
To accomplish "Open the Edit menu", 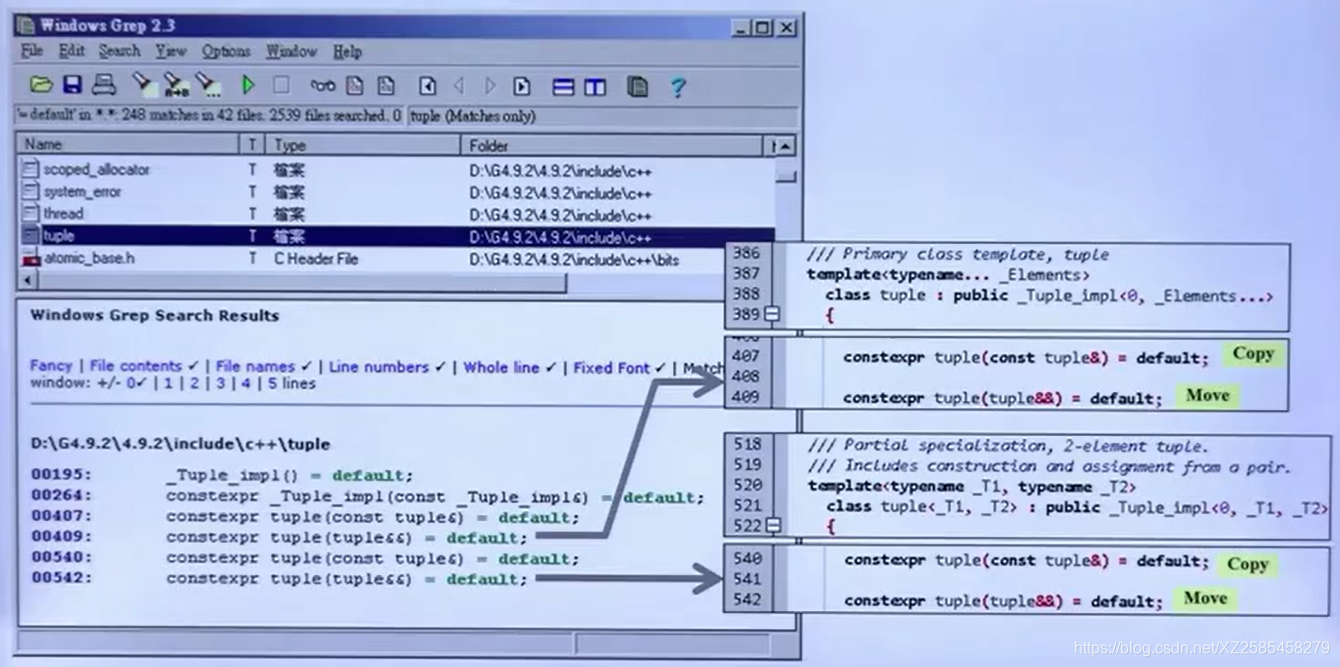I will (71, 51).
